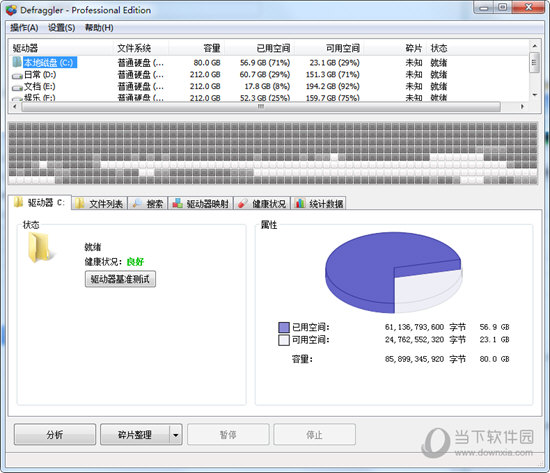Viewport: 550px width, 473px height.
Task: Sort by the 碎片 column header
Action: pos(395,48)
